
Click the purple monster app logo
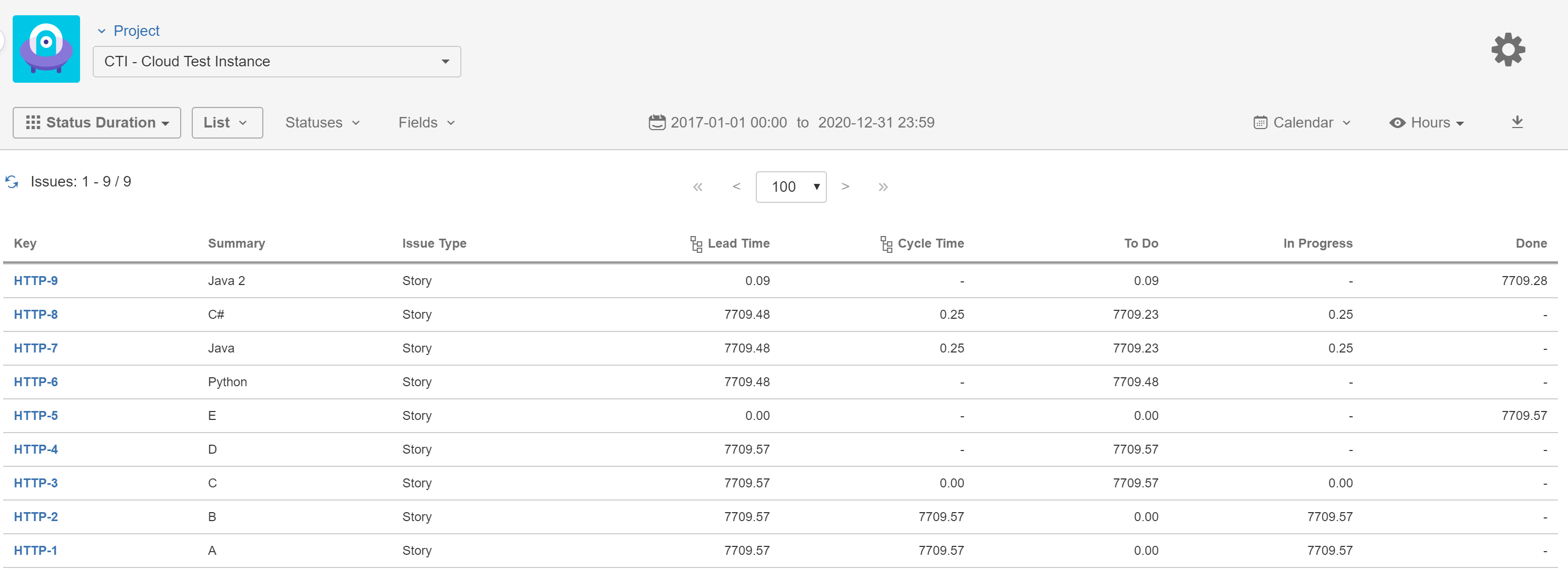click(x=46, y=48)
